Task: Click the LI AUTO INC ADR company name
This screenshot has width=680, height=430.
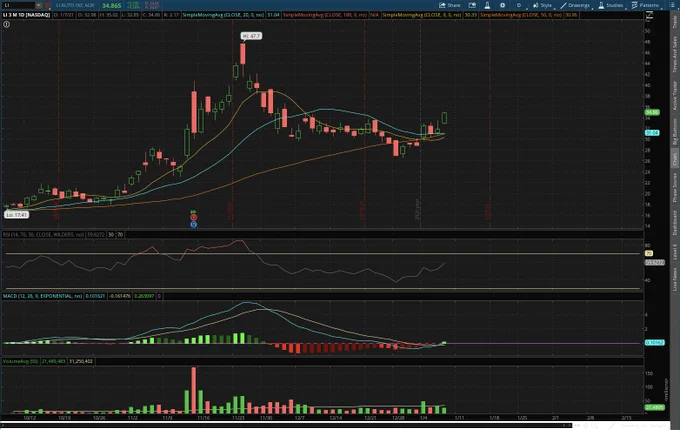Action: (x=75, y=5)
